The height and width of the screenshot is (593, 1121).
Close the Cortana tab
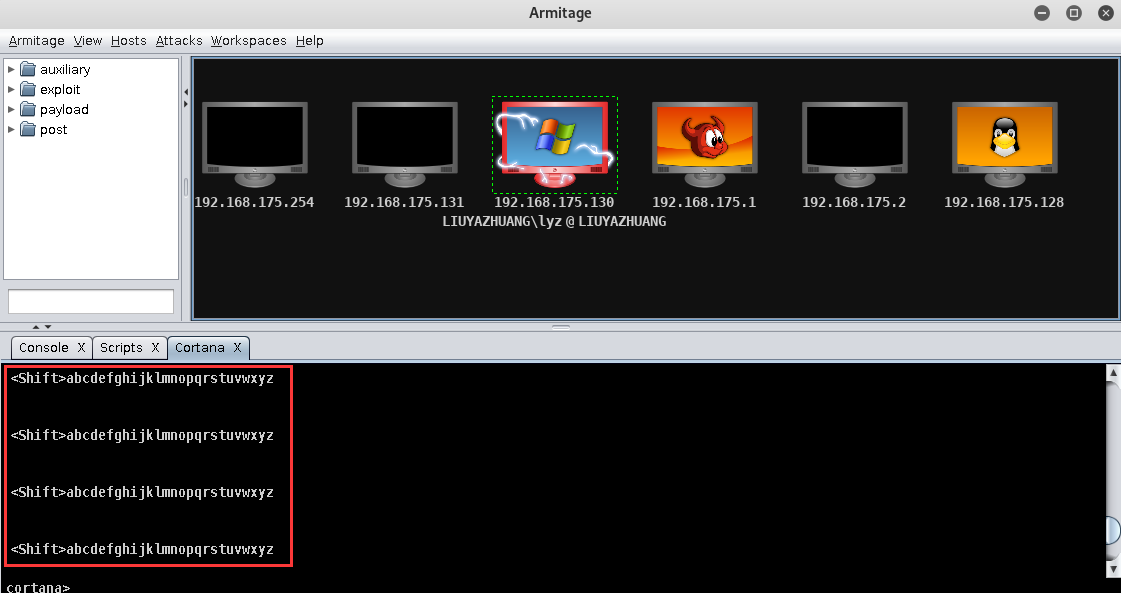[x=237, y=348]
